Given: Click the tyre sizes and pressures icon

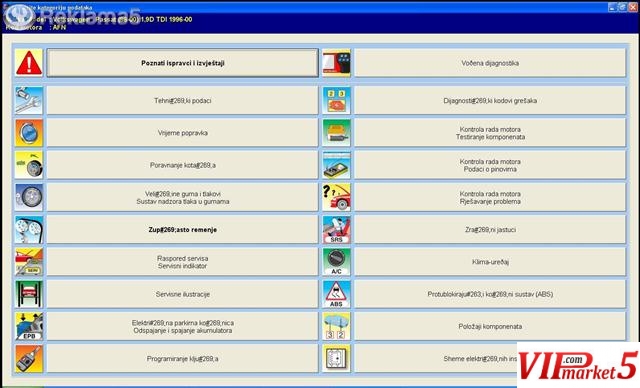Looking at the screenshot, I should point(29,197).
